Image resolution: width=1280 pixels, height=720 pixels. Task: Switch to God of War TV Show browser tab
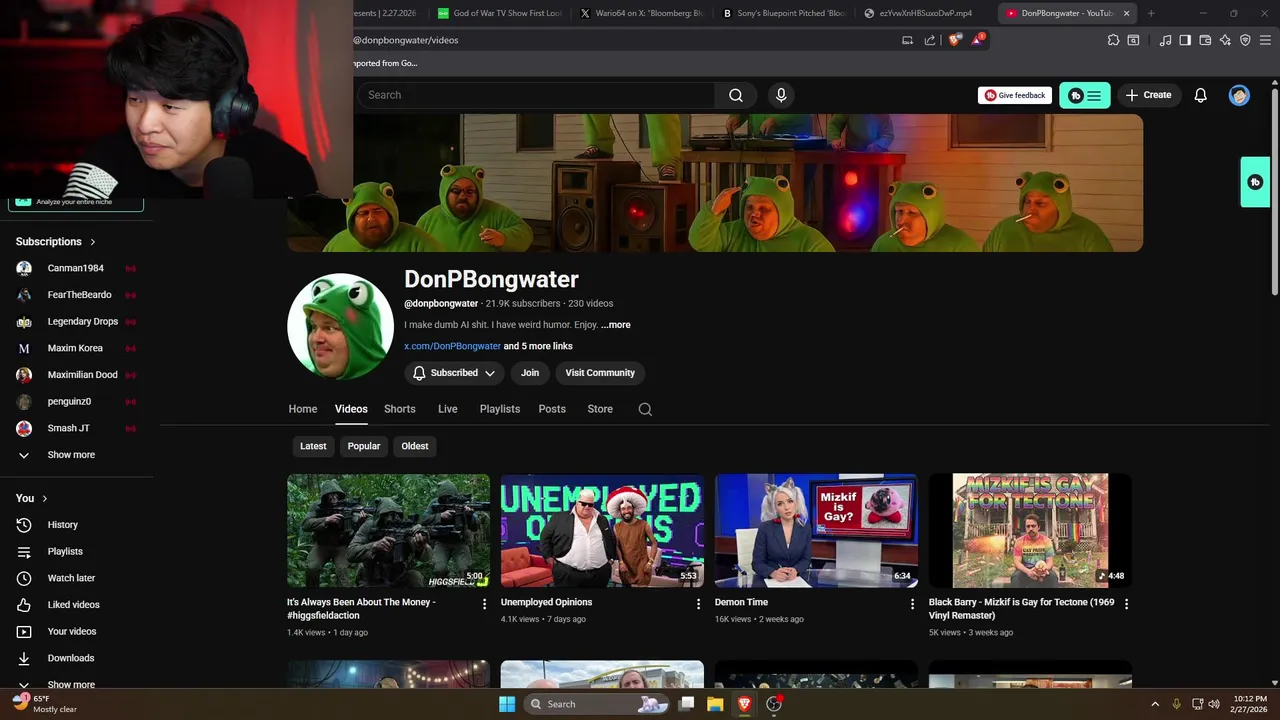point(501,13)
